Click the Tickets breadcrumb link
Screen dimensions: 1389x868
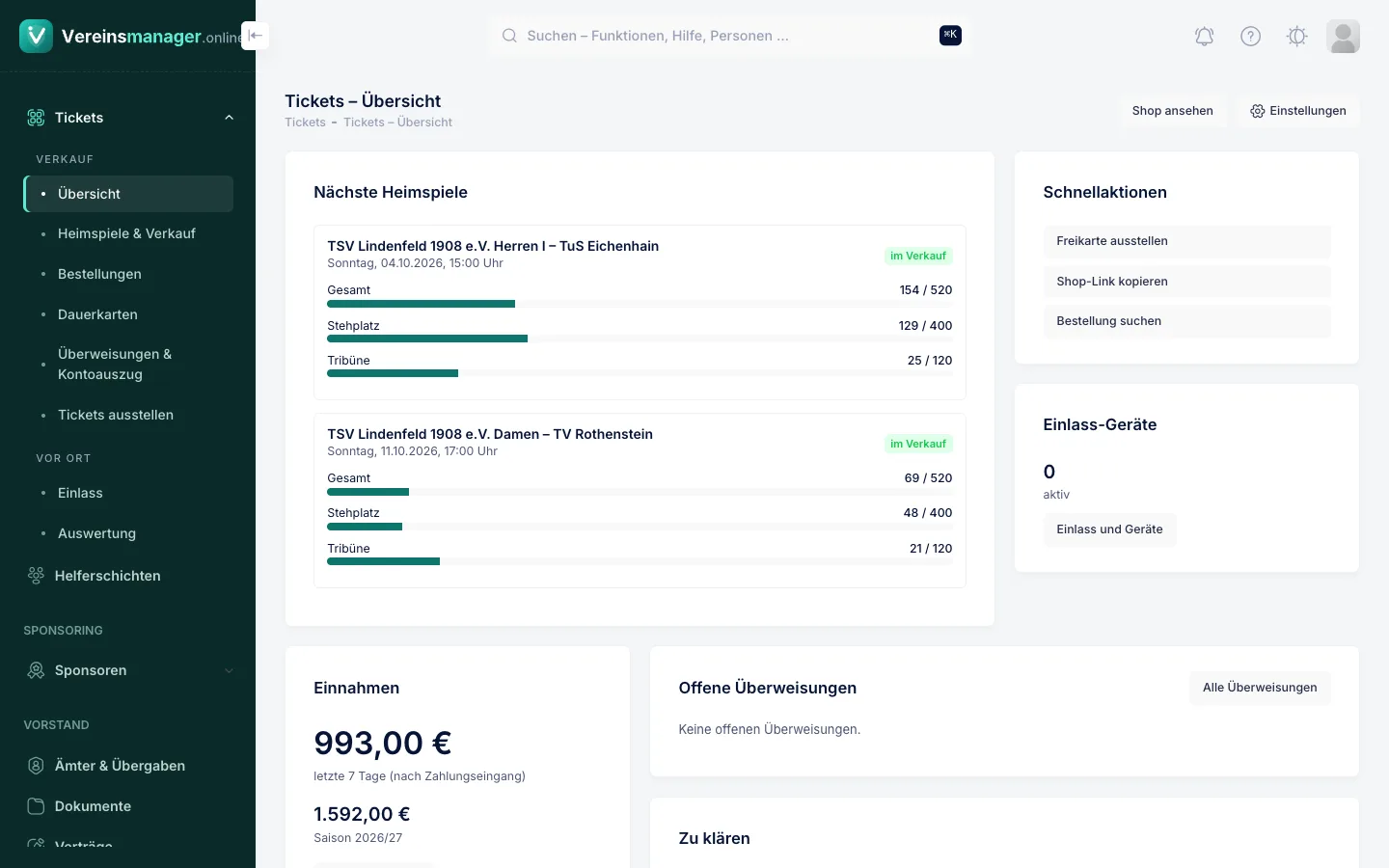(x=305, y=122)
